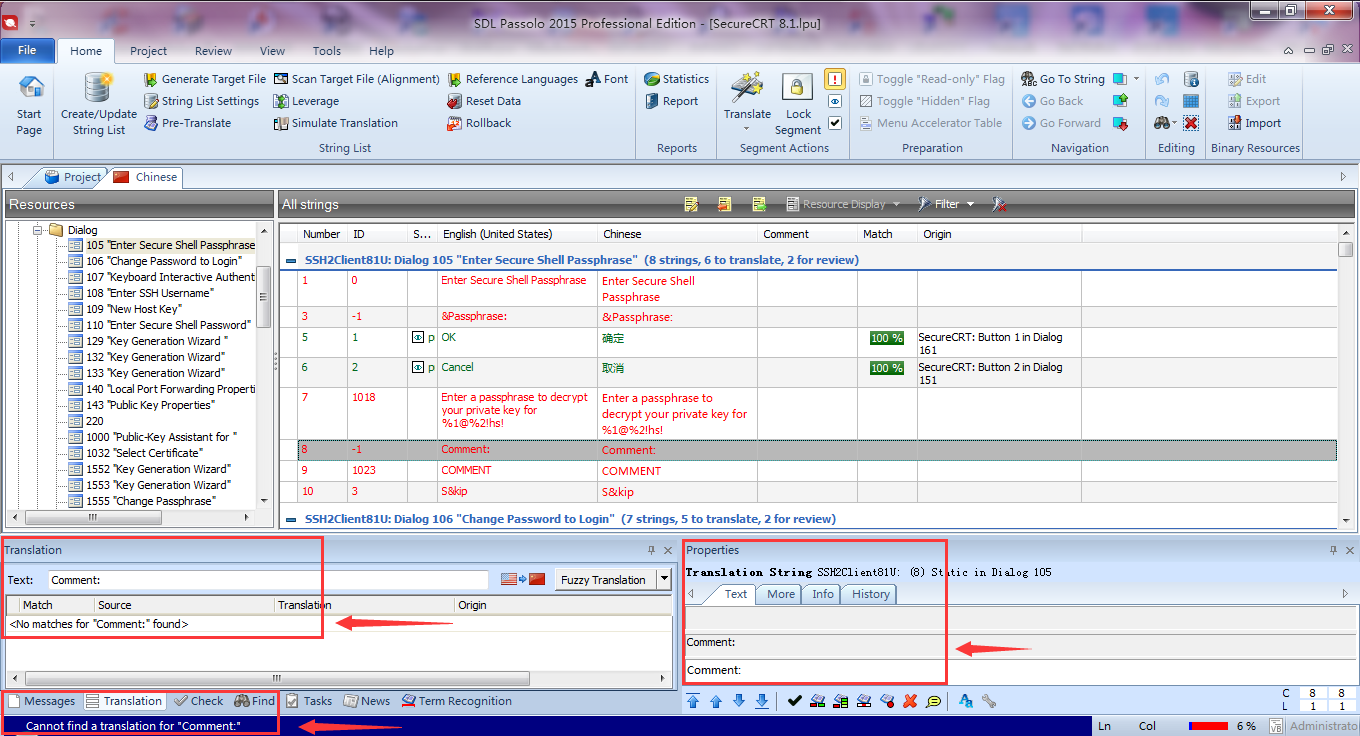Click the Create/Update String List icon
This screenshot has height=736, width=1360.
tap(98, 90)
